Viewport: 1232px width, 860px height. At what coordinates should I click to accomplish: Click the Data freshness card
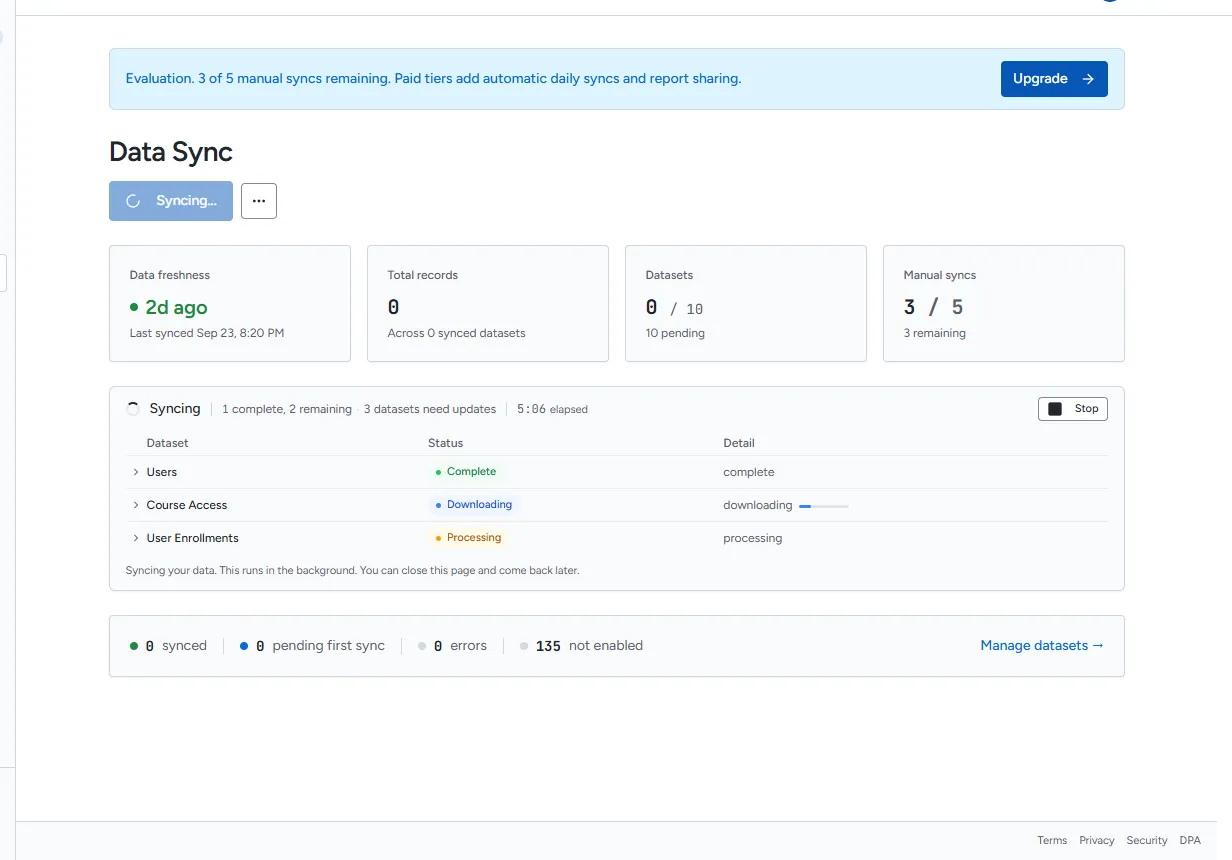click(x=230, y=304)
